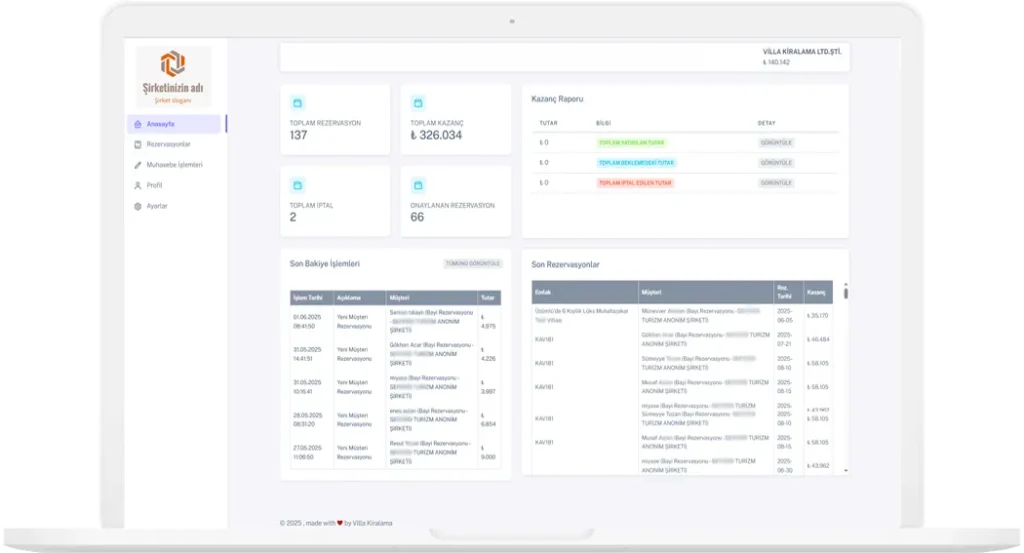Viewport: 1024px width, 553px height.
Task: Click the Muhasebe İşlemleri pencil icon
Action: (138, 165)
